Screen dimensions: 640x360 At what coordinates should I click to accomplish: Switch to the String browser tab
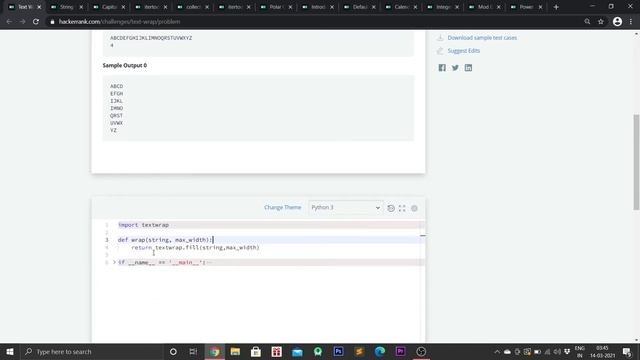[x=67, y=7]
